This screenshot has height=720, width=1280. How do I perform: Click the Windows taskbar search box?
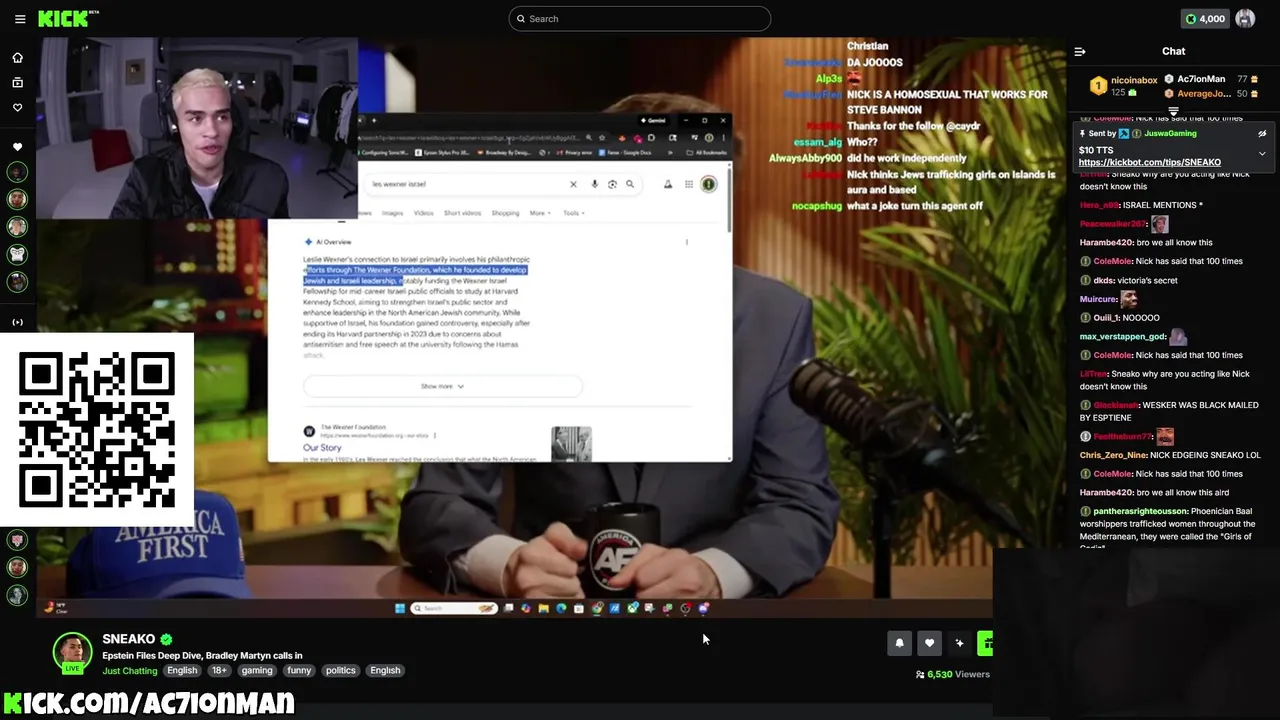click(x=454, y=608)
